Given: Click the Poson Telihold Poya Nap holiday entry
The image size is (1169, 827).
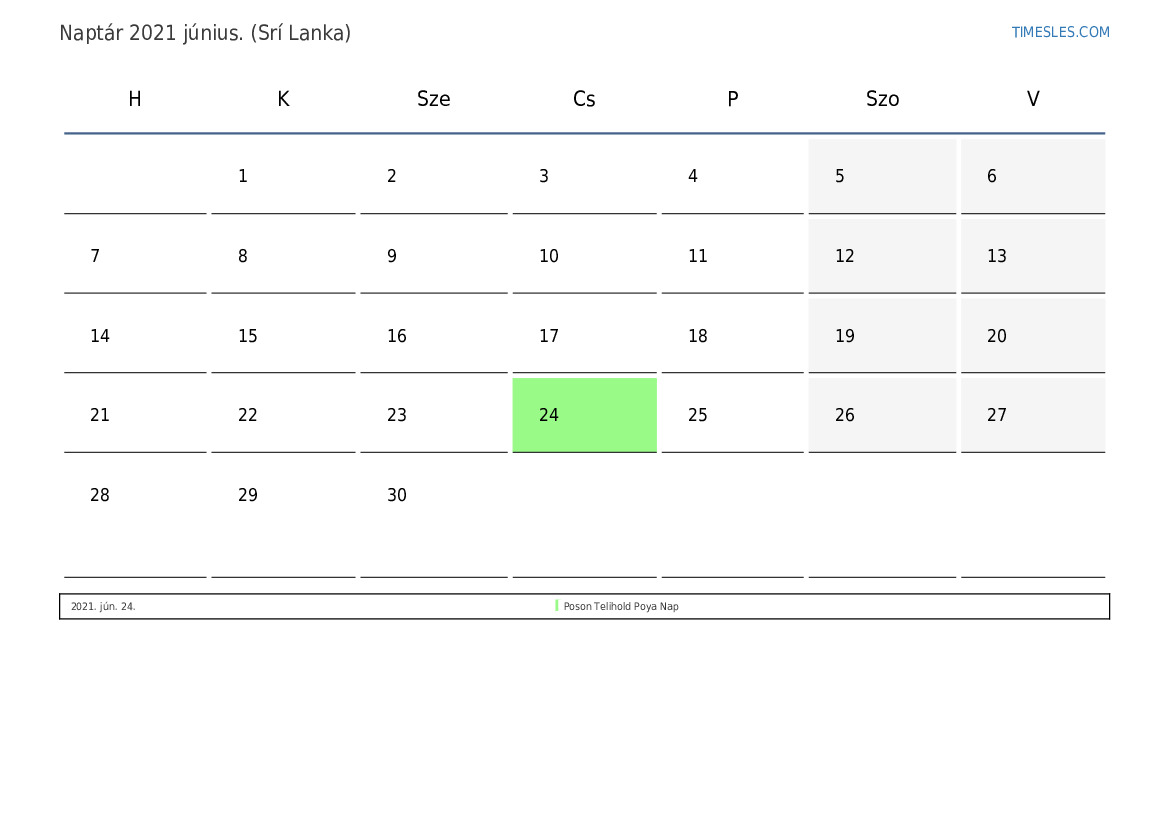Looking at the screenshot, I should click(621, 606).
